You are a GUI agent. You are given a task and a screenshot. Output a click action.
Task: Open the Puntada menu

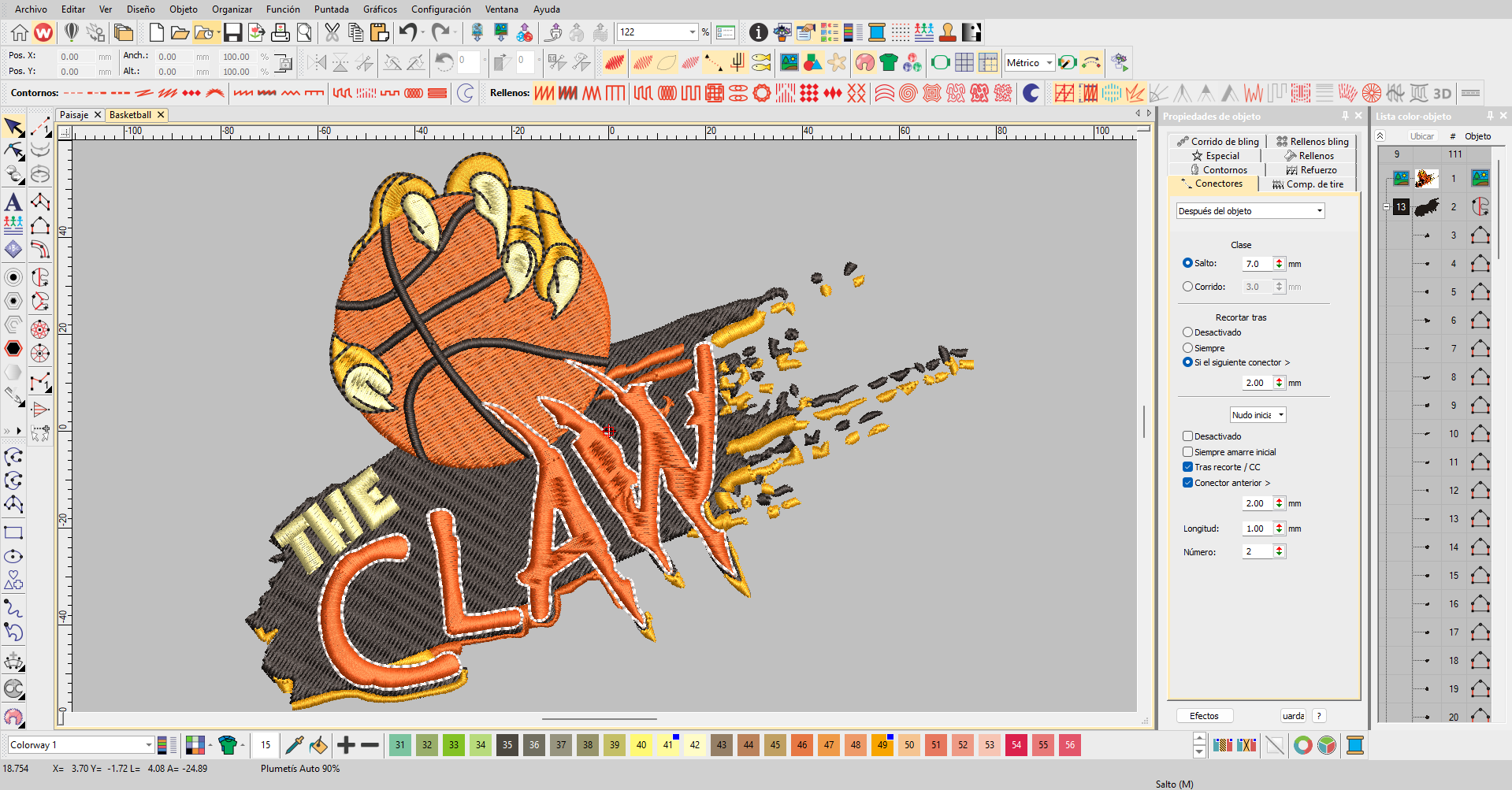331,9
